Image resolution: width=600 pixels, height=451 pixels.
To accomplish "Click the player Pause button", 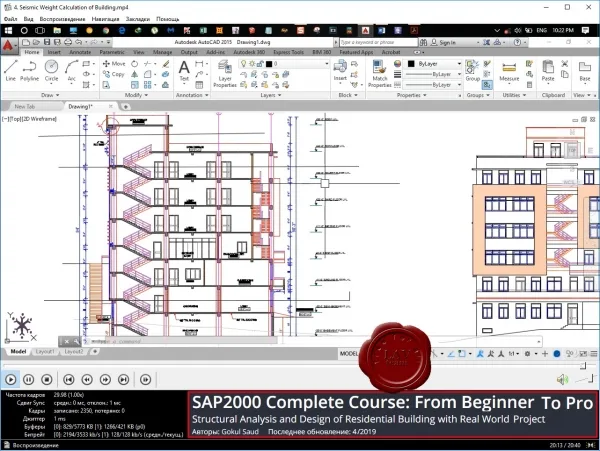I will [x=29, y=379].
